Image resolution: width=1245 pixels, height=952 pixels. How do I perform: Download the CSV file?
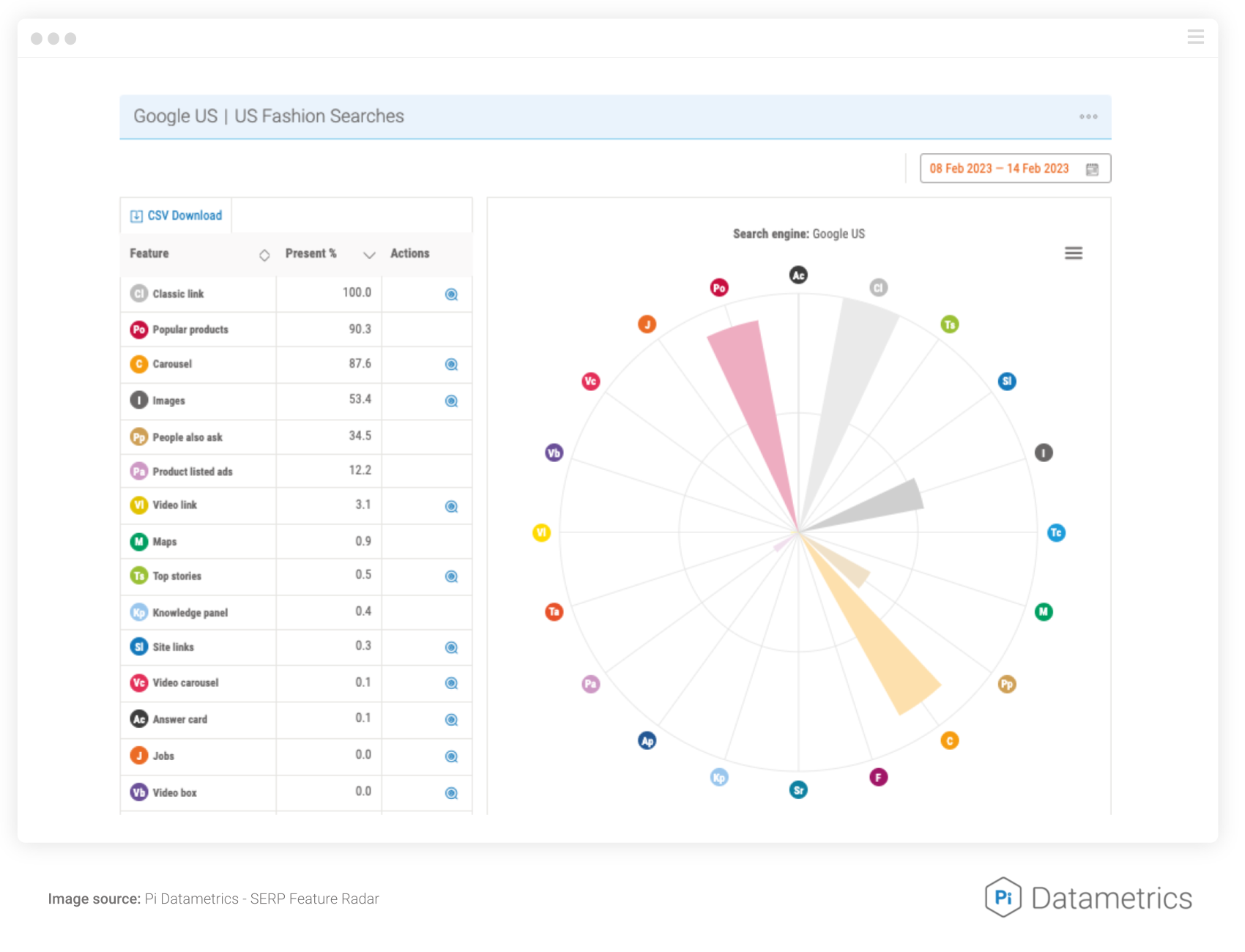click(x=176, y=215)
